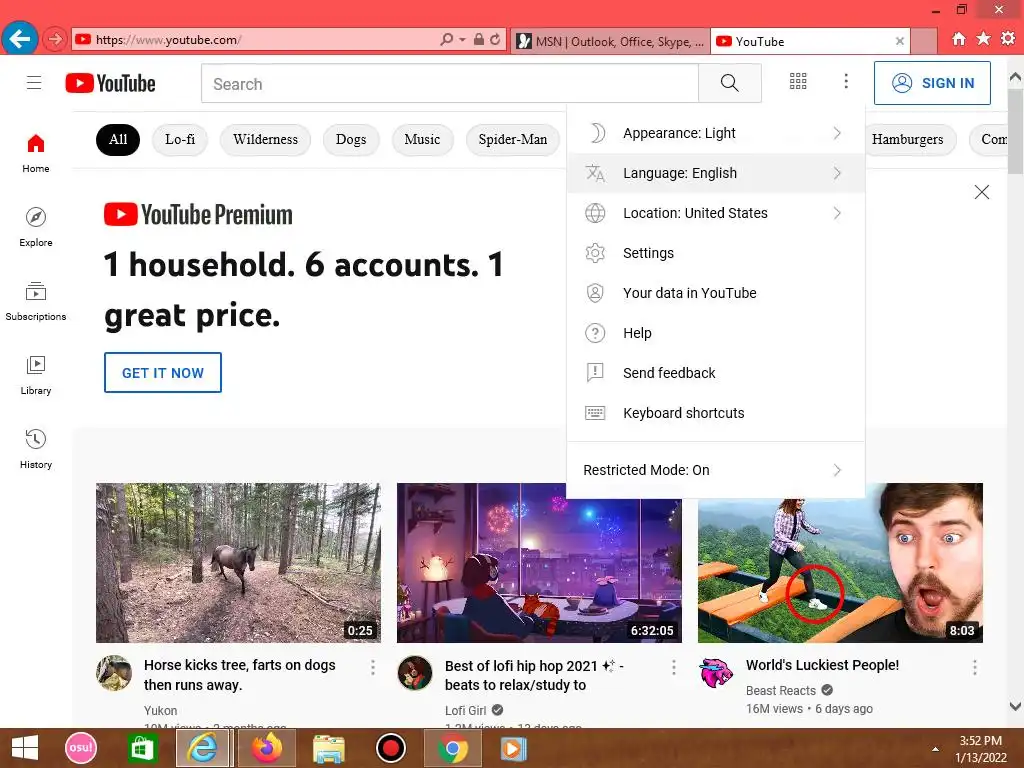Viewport: 1024px width, 768px height.
Task: Click the Yukon channel avatar
Action: pos(114,673)
